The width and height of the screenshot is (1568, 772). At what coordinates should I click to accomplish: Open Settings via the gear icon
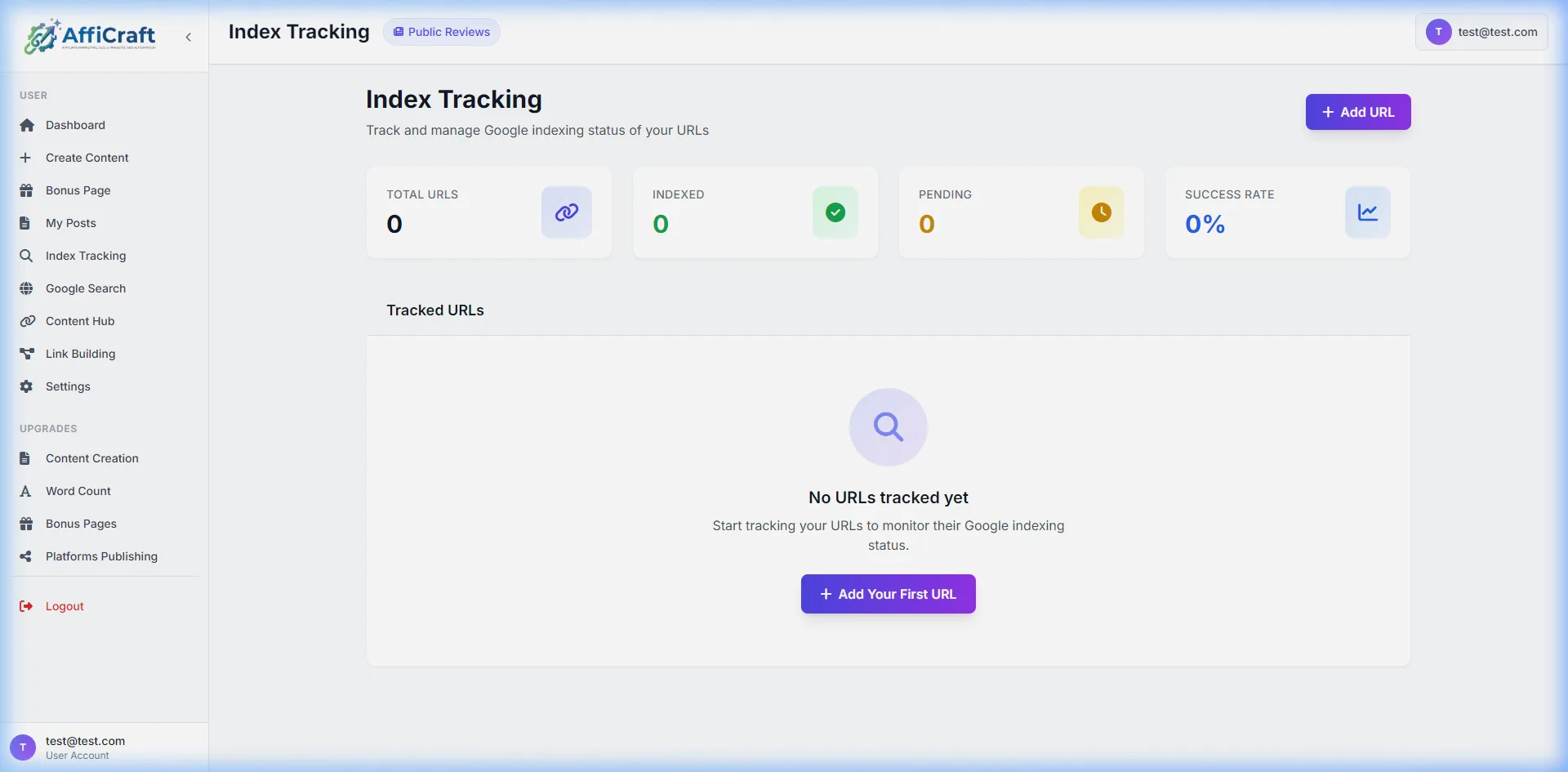point(27,386)
